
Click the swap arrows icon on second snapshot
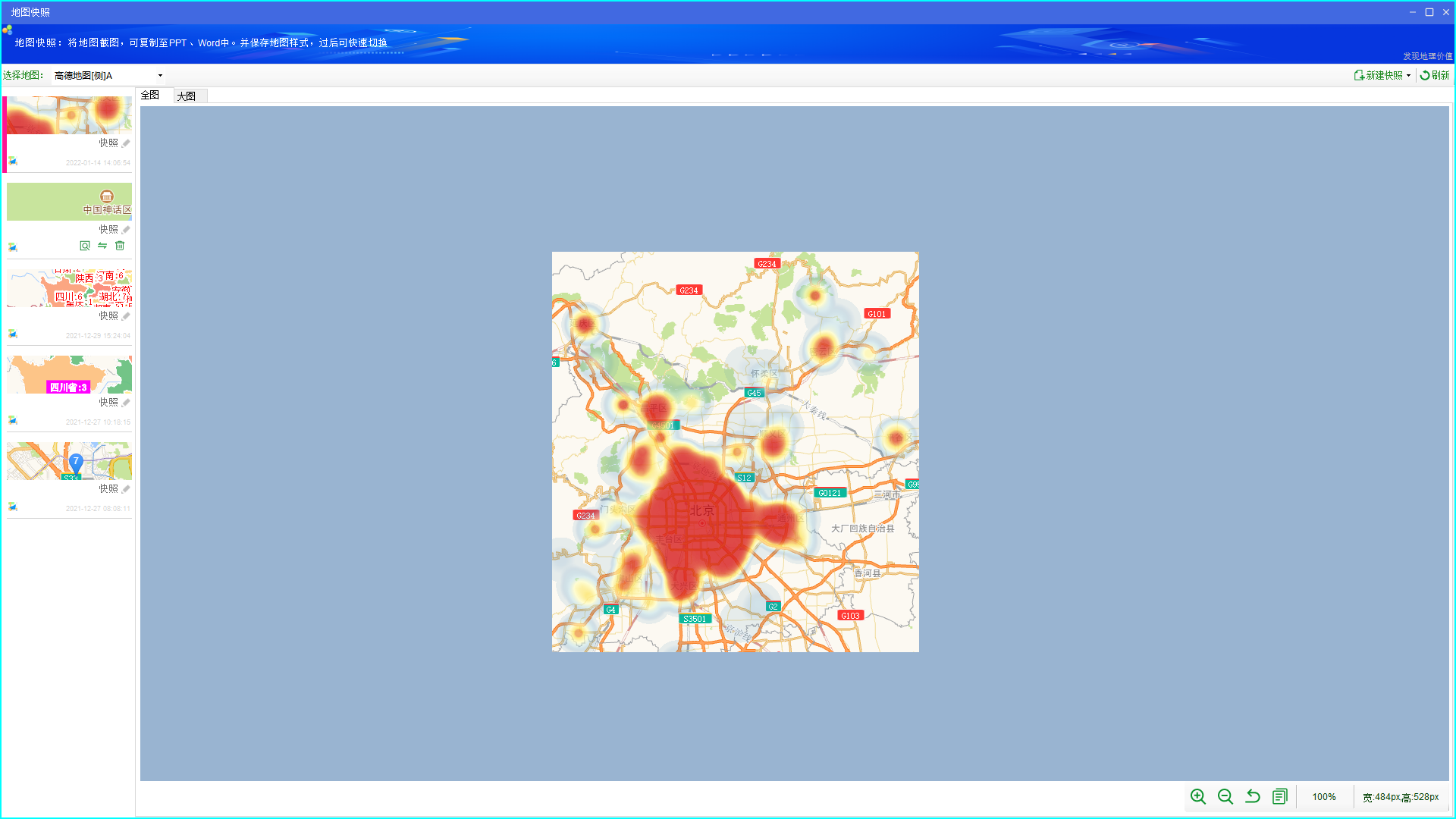[102, 246]
